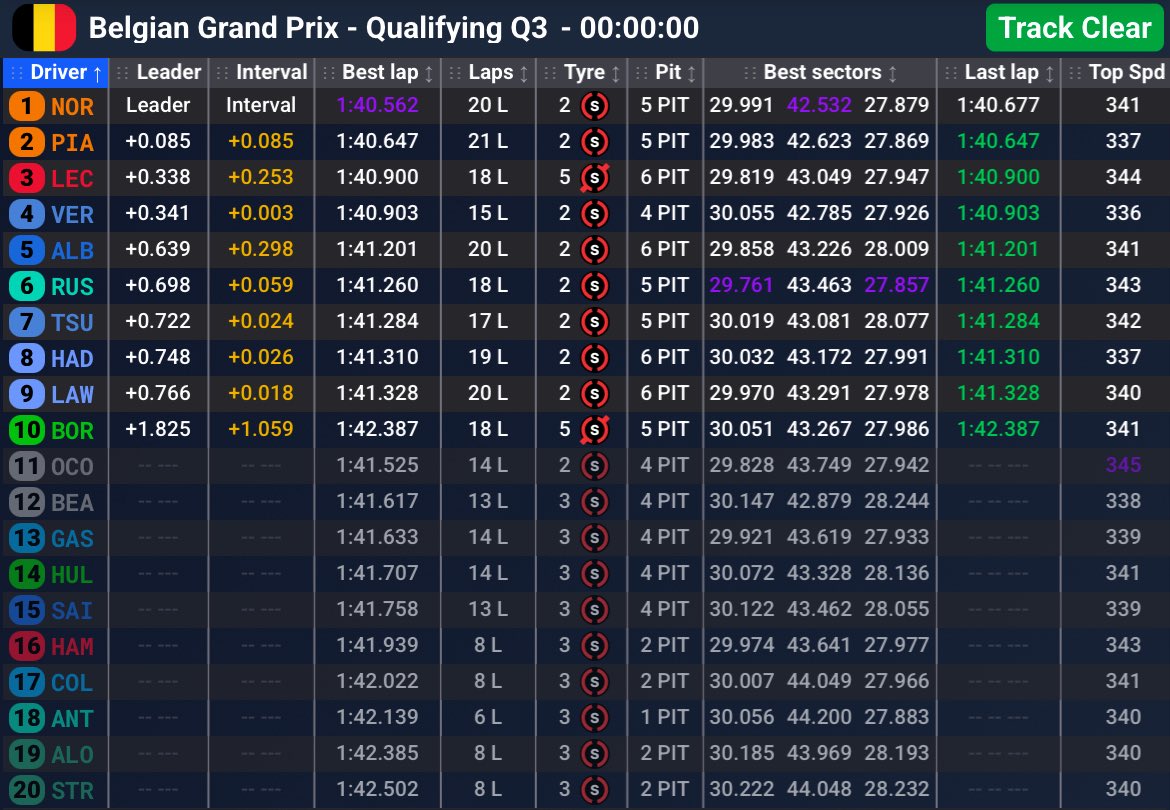Select driver name TSU
Viewport: 1170px width, 810px height.
[x=72, y=322]
